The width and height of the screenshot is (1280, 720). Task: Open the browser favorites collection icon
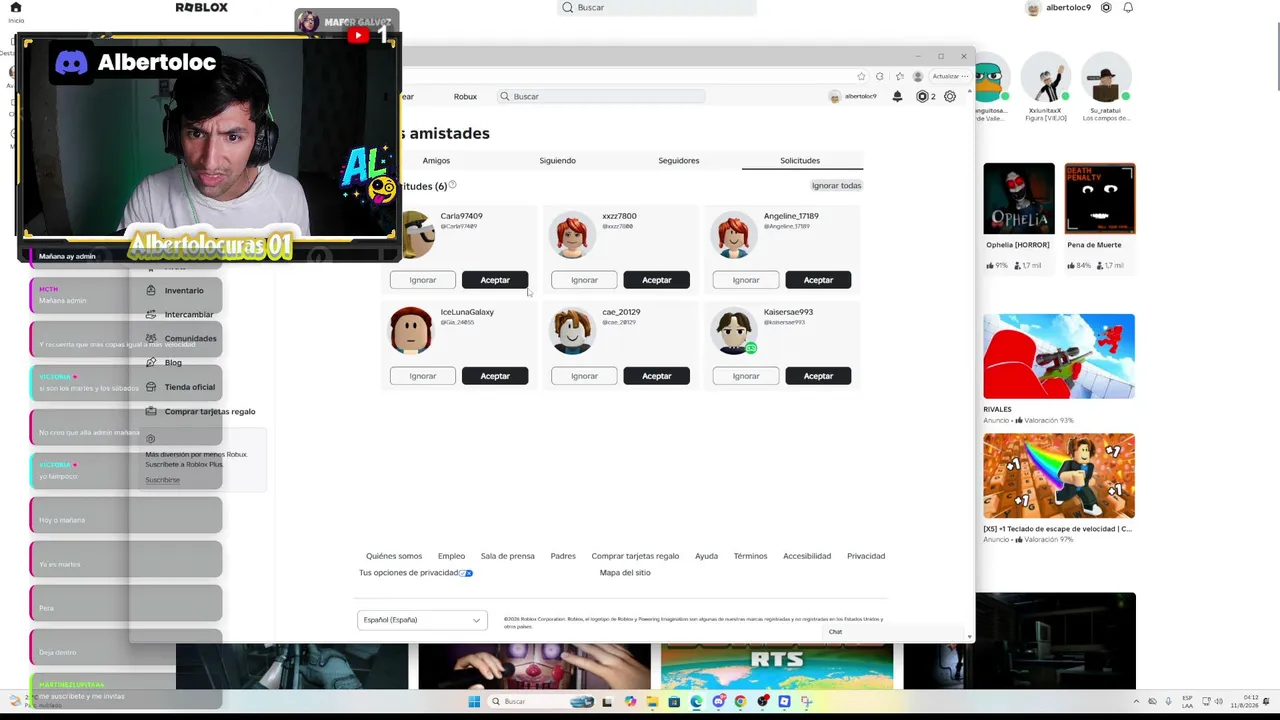tap(899, 76)
